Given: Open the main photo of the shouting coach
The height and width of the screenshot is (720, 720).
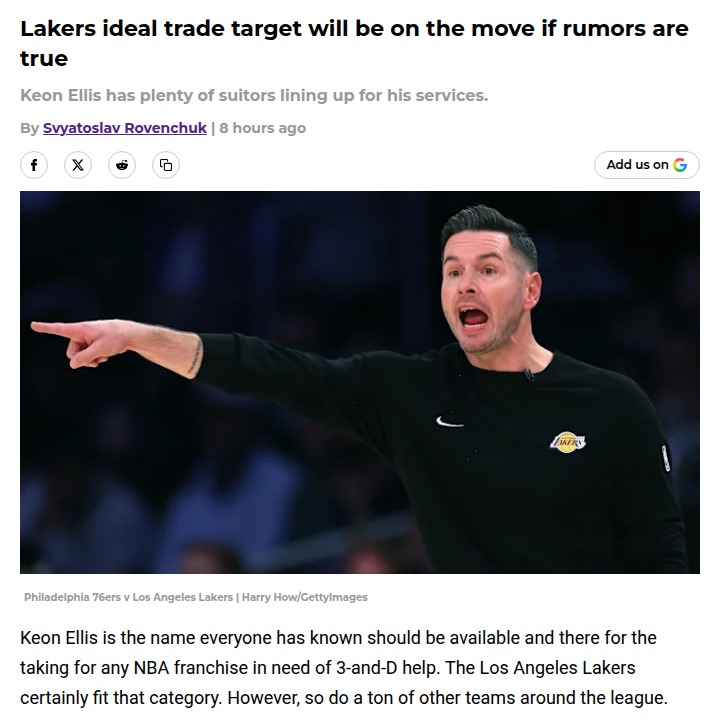Looking at the screenshot, I should (x=360, y=382).
